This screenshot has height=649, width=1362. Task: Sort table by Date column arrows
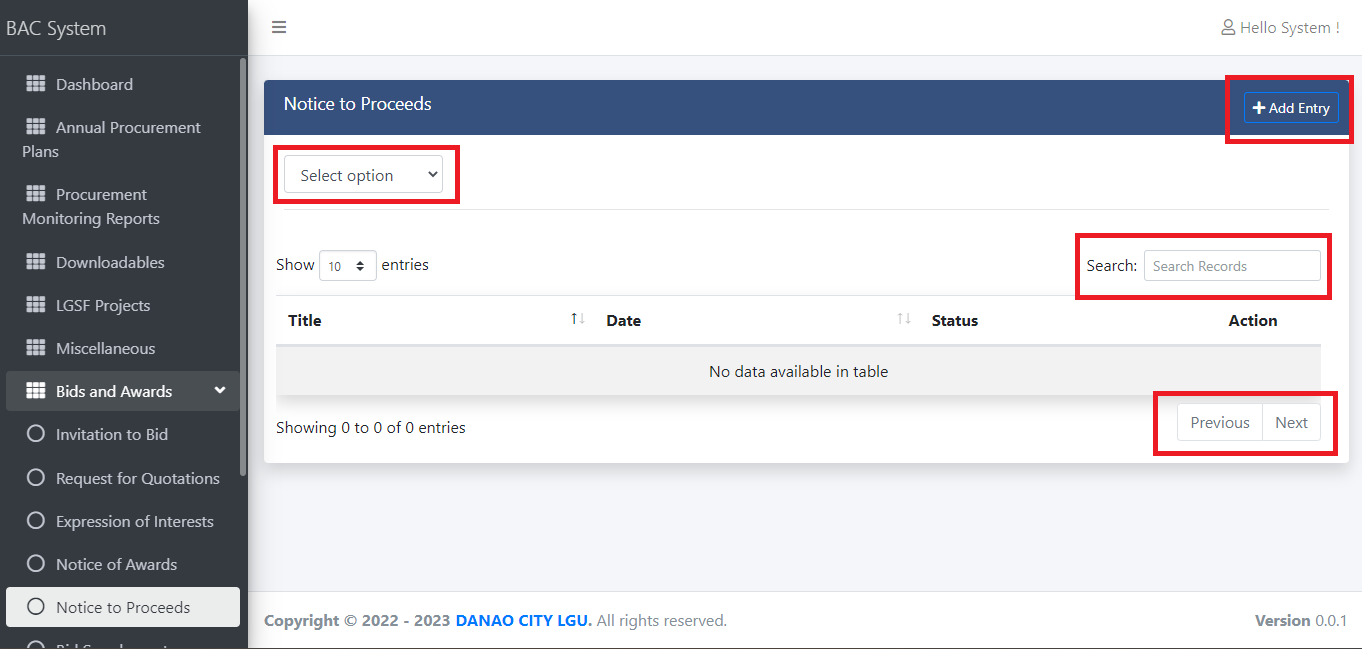pos(903,319)
